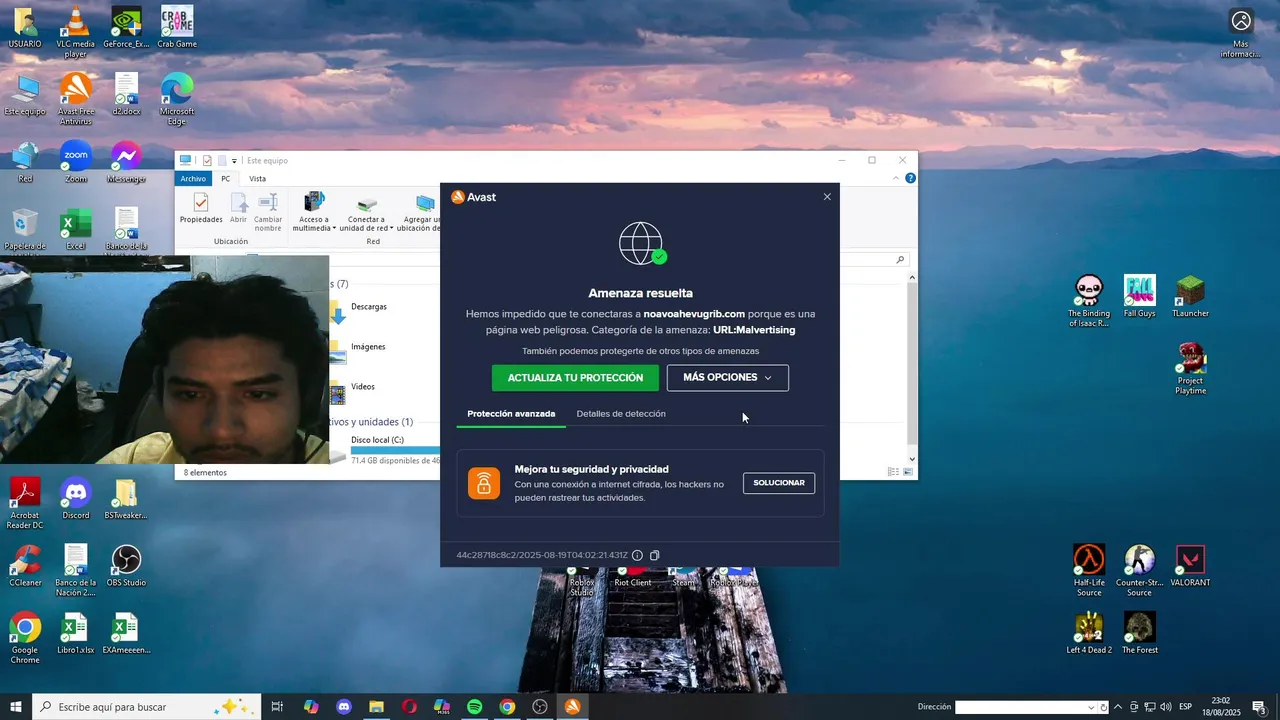Select the CCleaner desktop icon

25,566
